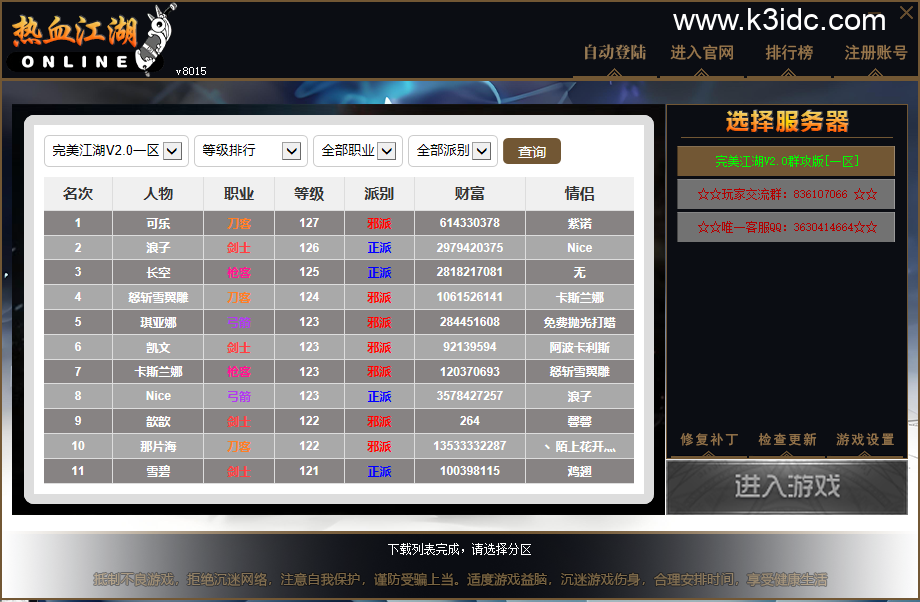Click the 进入游戏 enter game button

tap(786, 487)
